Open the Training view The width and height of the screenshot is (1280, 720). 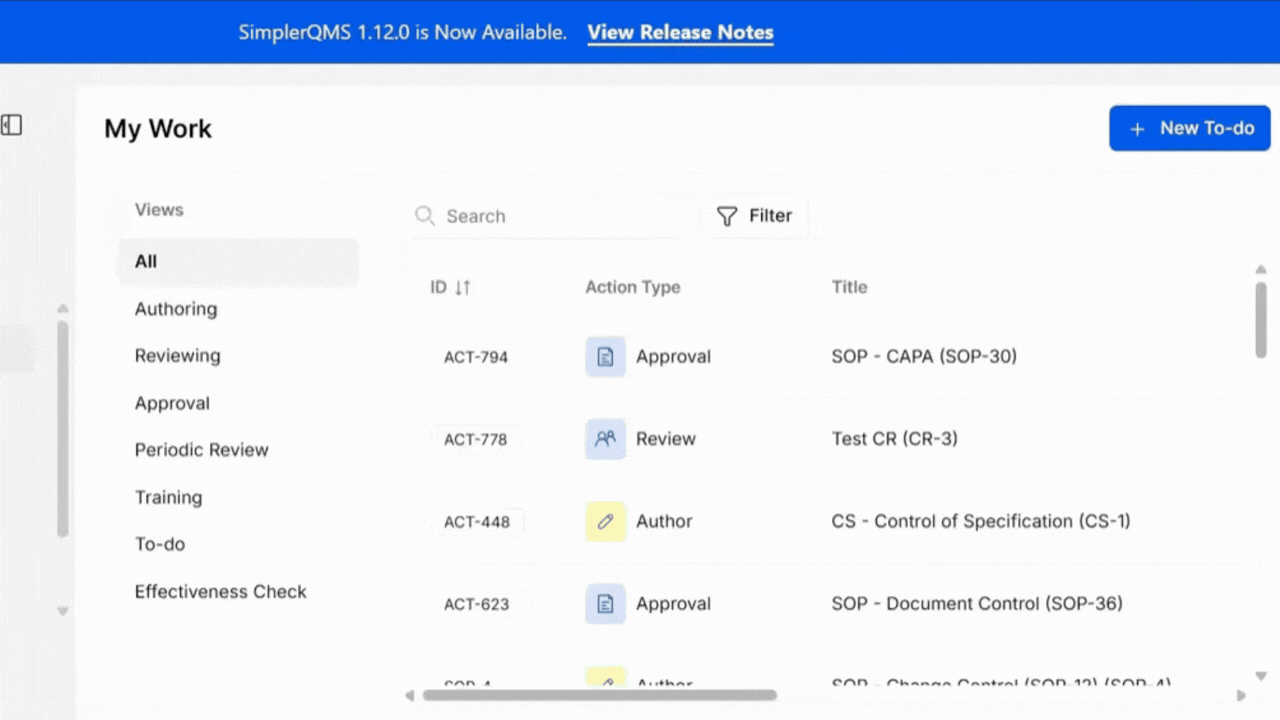click(x=168, y=497)
